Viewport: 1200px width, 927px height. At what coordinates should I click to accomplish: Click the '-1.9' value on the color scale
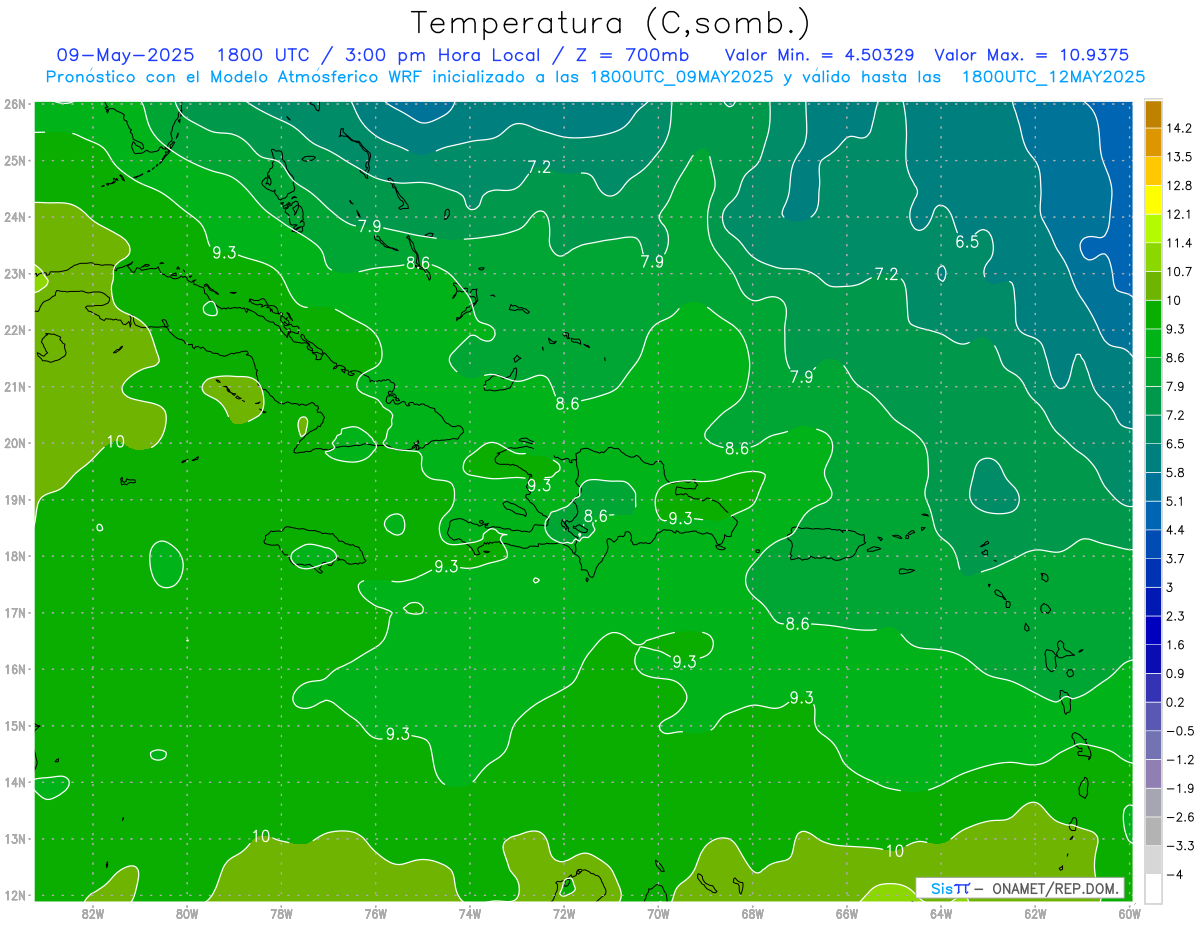tap(1179, 788)
